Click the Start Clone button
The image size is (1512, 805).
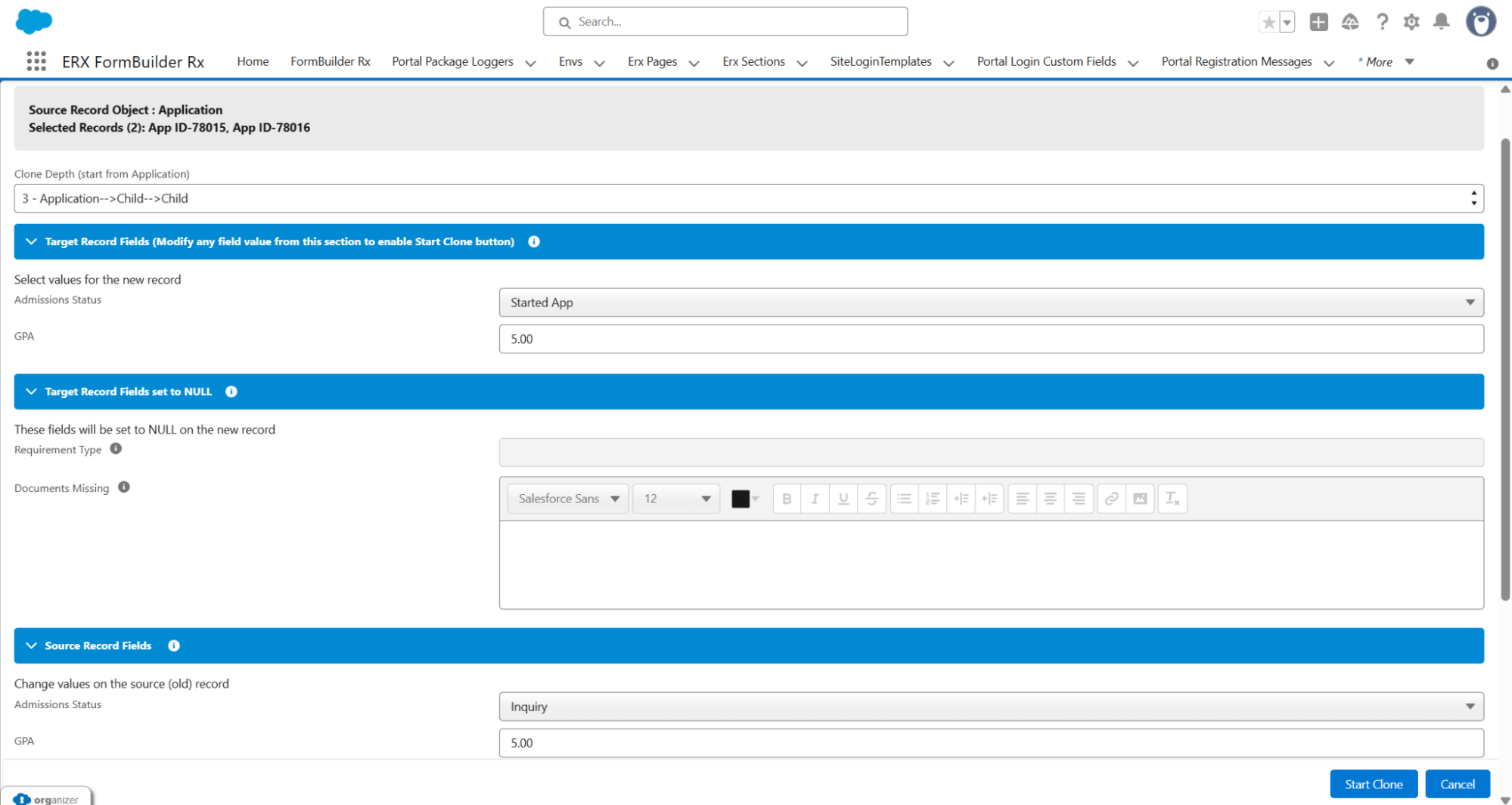[1373, 784]
